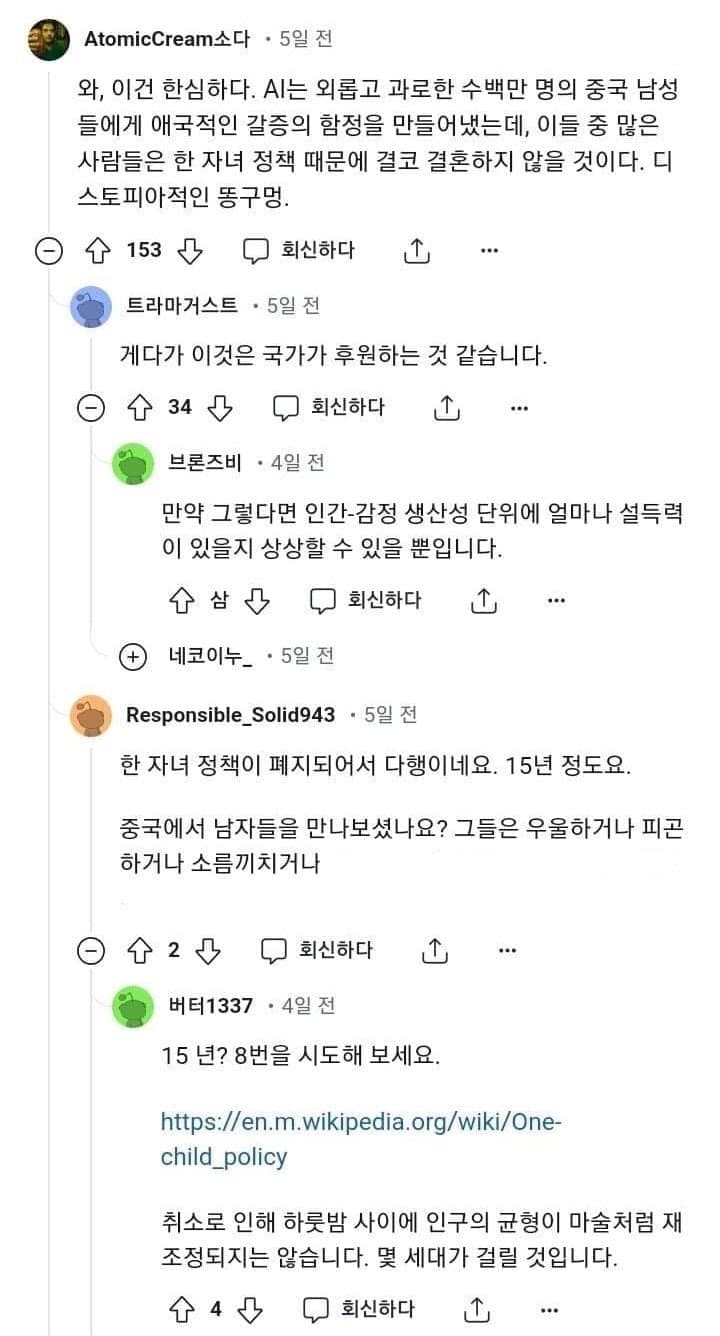Open more options on the 153-vote comment
The width and height of the screenshot is (720, 1336).
tap(488, 250)
